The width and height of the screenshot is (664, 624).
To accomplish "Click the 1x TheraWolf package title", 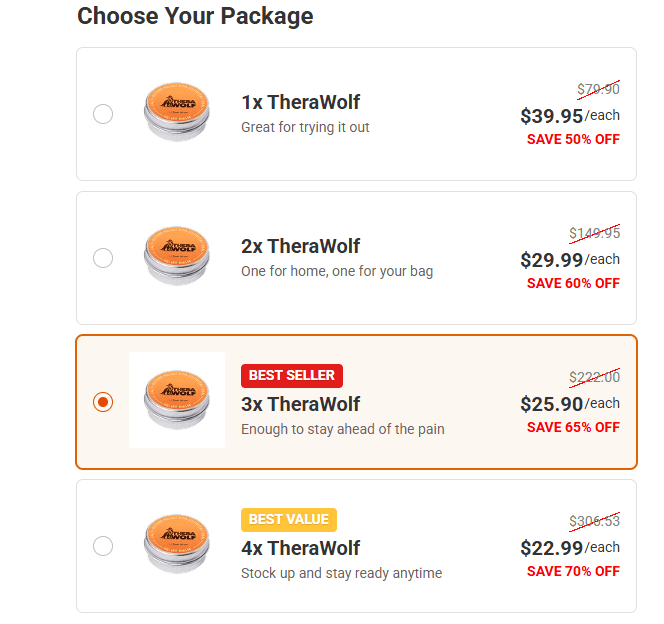I will 300,102.
